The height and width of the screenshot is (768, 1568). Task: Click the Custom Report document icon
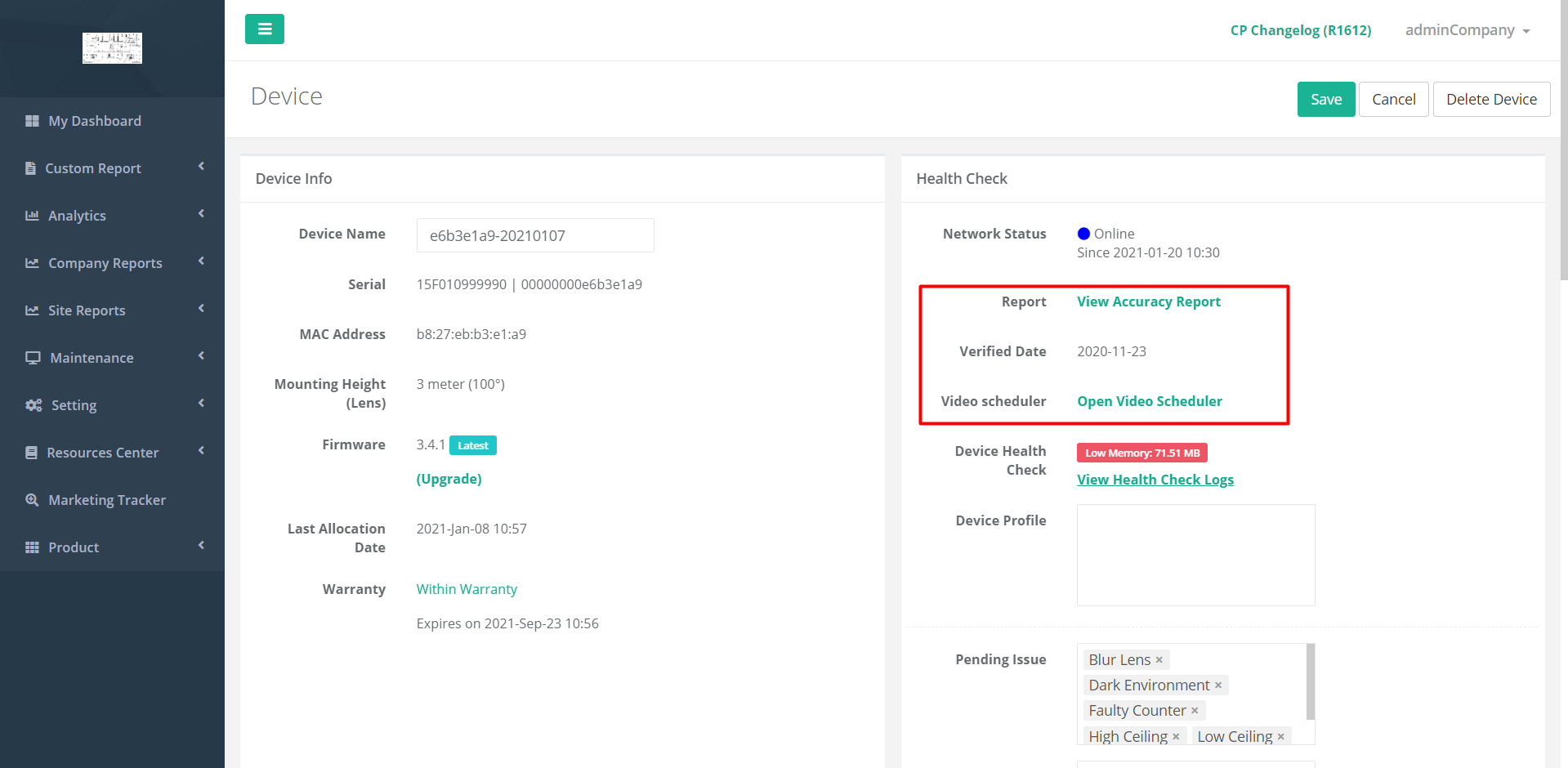[x=31, y=167]
